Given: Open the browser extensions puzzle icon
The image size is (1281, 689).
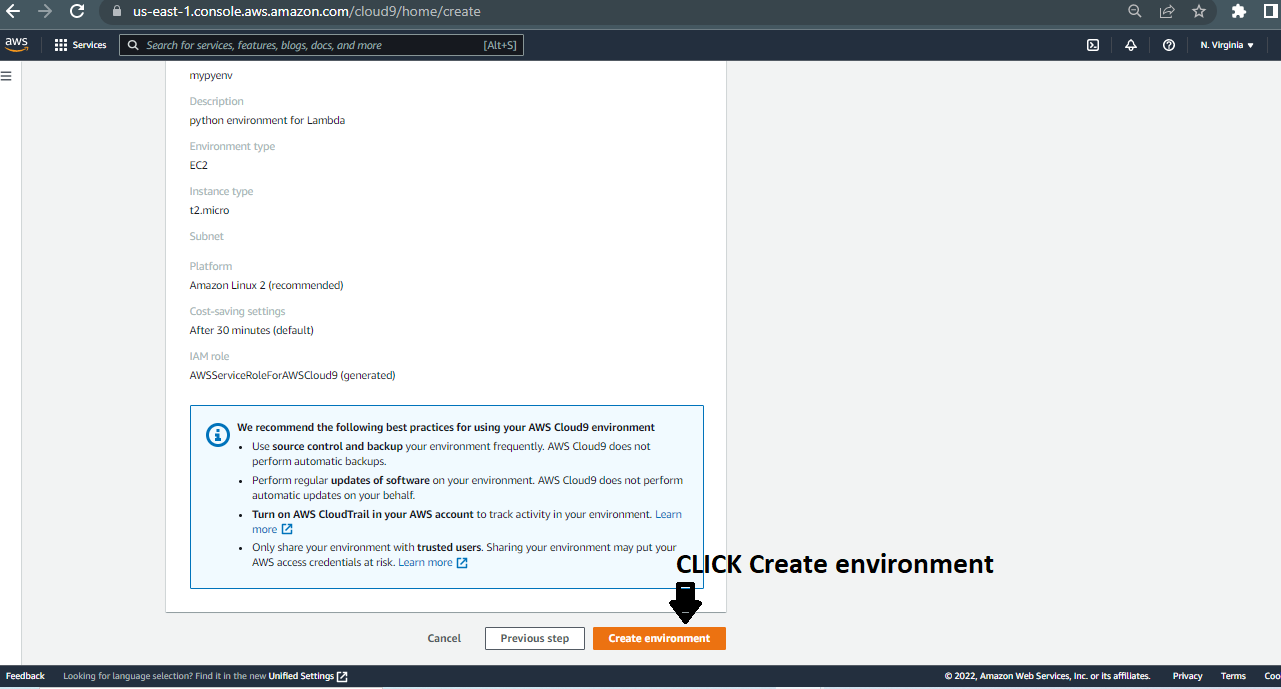Looking at the screenshot, I should click(1239, 12).
